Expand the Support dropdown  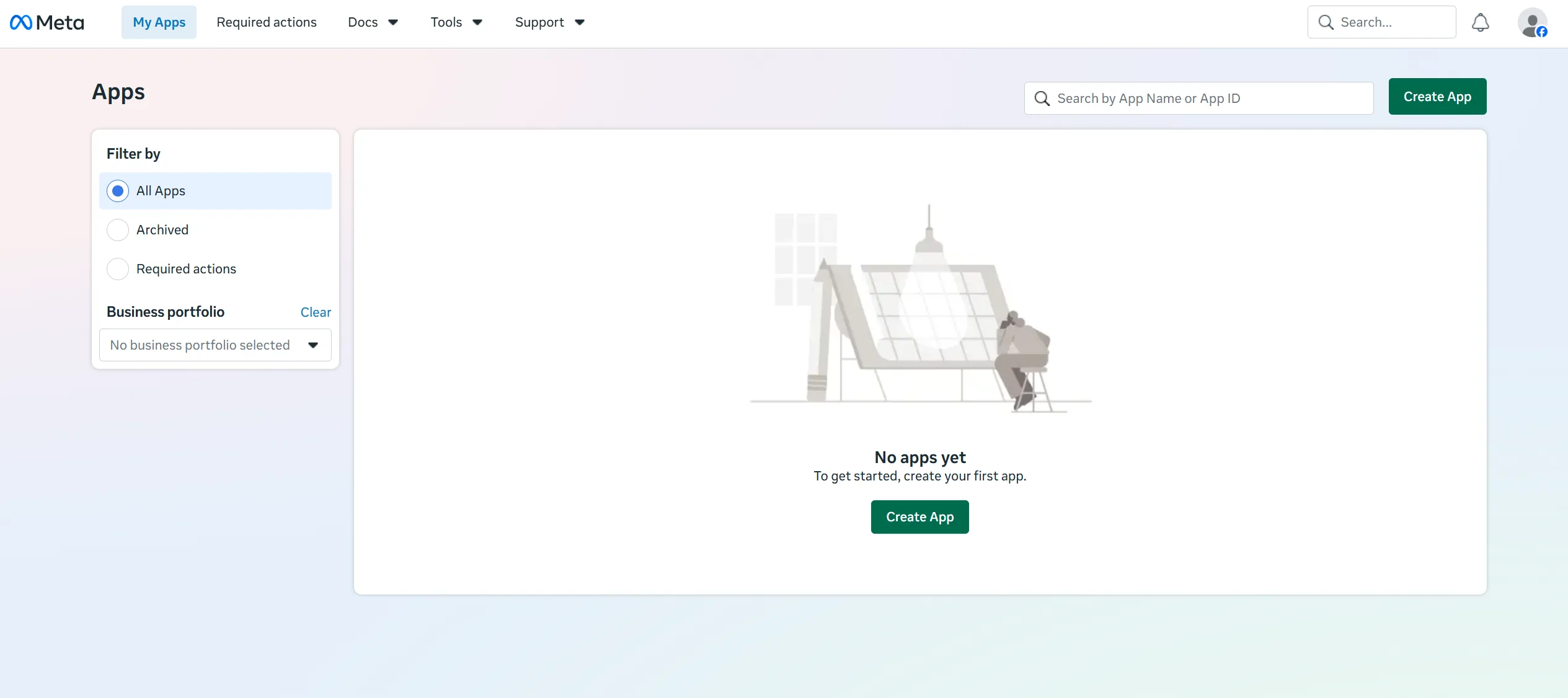[549, 22]
